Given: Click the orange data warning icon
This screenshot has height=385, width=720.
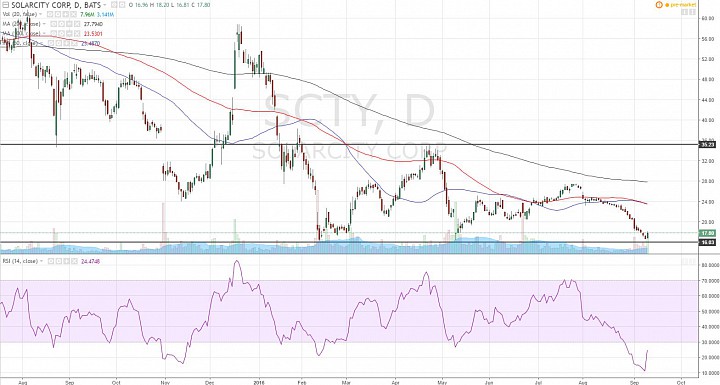Looking at the screenshot, I should coord(659,5).
